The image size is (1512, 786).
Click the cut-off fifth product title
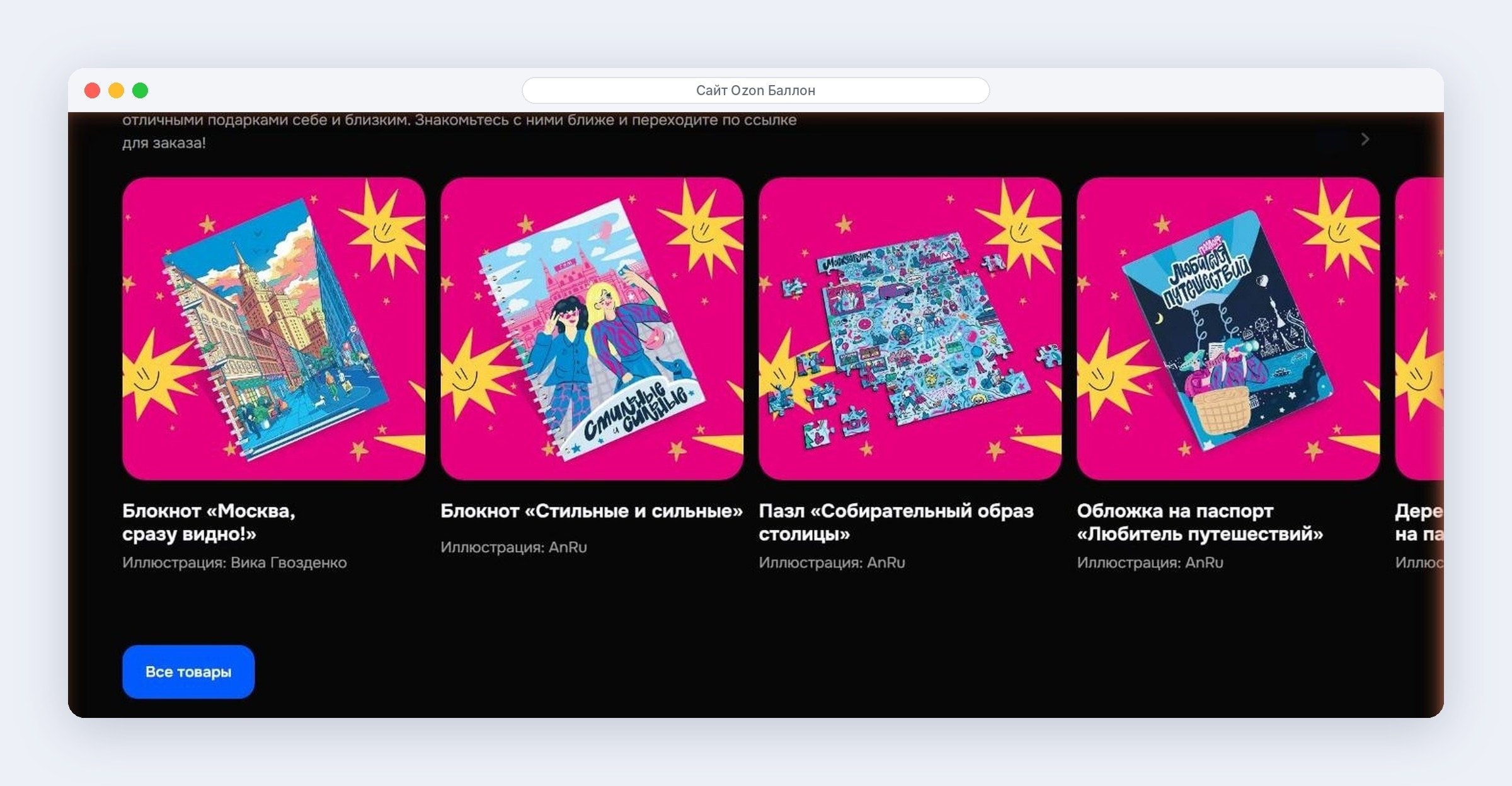(1419, 522)
